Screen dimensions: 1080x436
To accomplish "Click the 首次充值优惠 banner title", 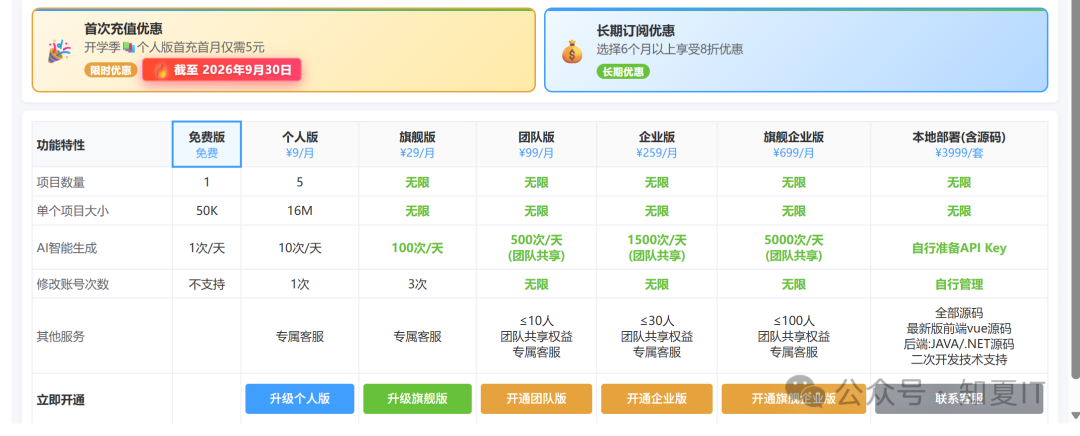I will pos(123,29).
